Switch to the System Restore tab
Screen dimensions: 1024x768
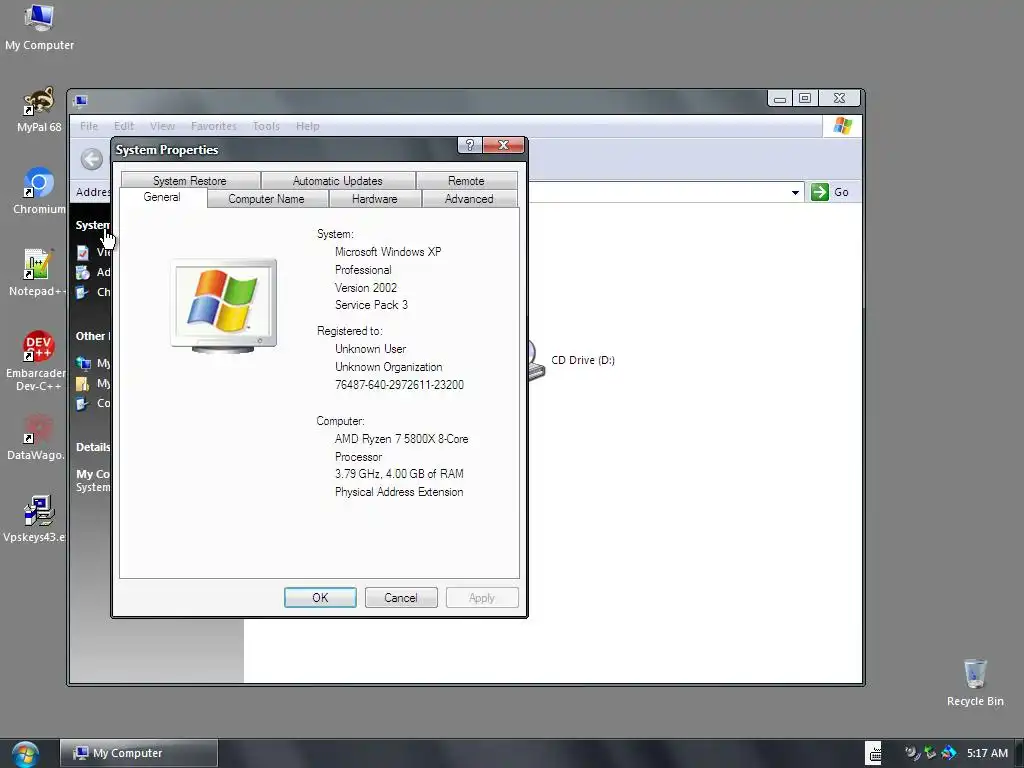[189, 181]
